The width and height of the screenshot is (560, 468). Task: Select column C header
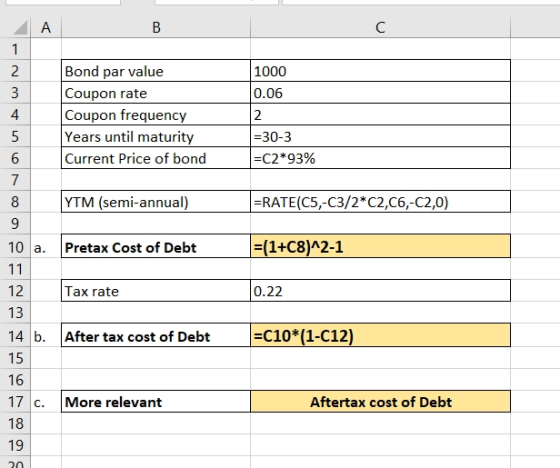(380, 28)
